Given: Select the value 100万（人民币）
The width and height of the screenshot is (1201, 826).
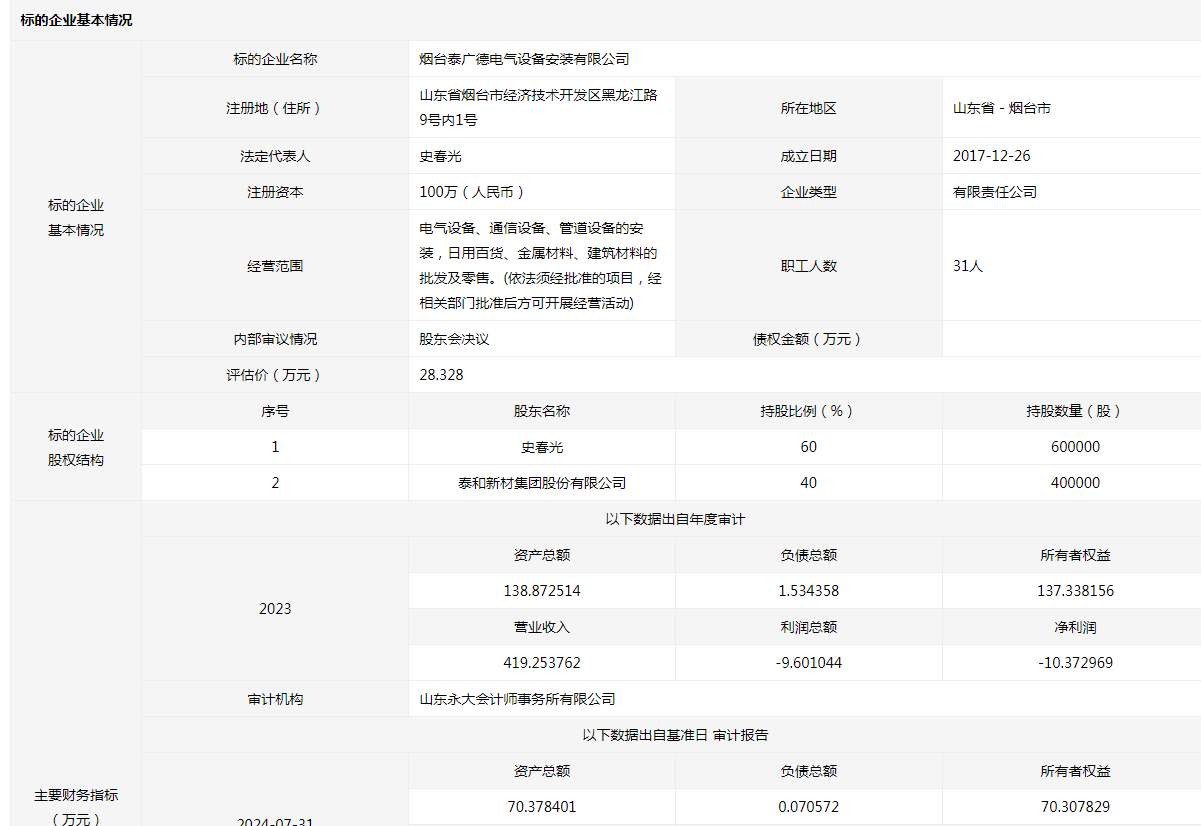Looking at the screenshot, I should (472, 192).
